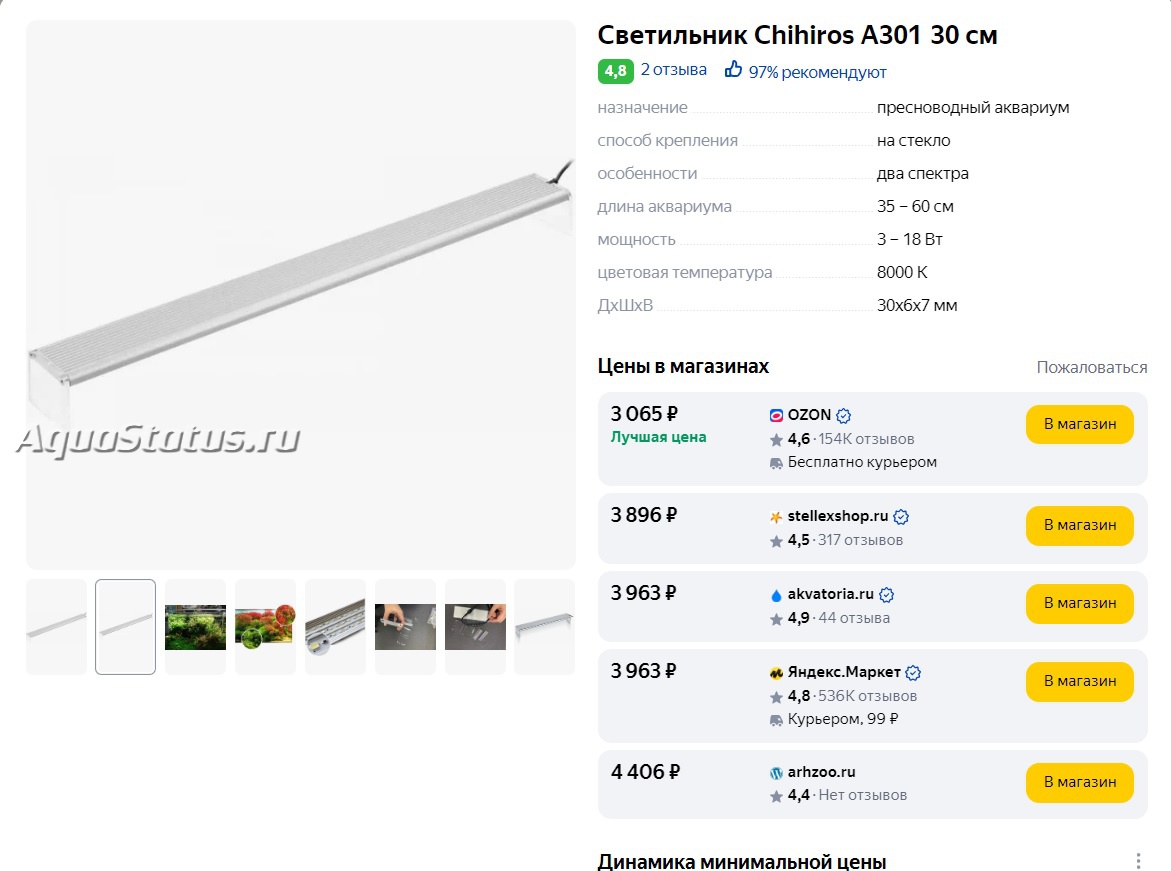This screenshot has width=1171, height=871.
Task: Go to OZON store for 3 065 ₽
Action: [1080, 424]
